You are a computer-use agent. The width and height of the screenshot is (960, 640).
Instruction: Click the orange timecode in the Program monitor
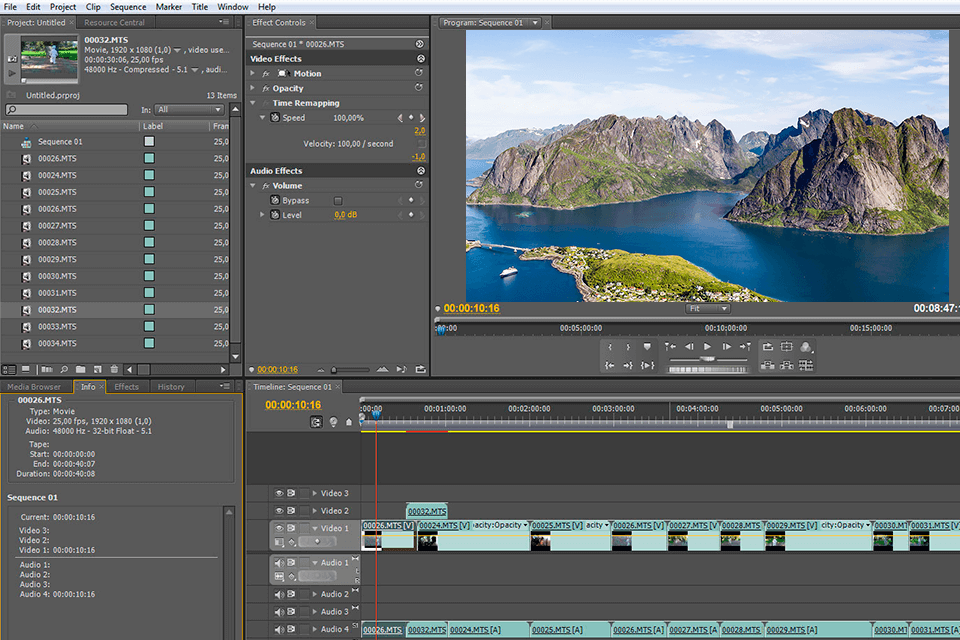(468, 308)
